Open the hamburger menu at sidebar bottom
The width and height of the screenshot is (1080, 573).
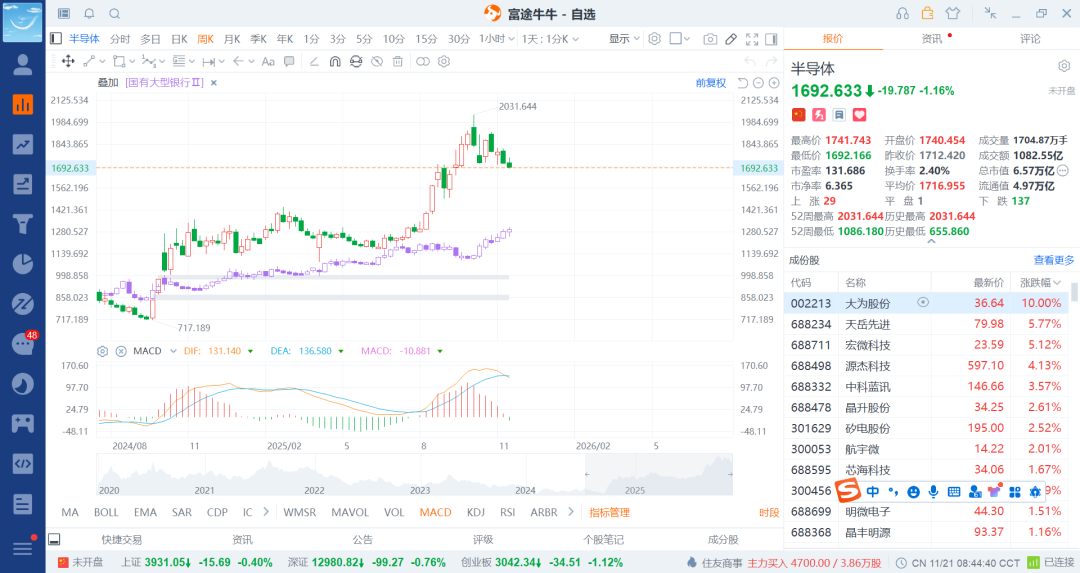(x=23, y=548)
